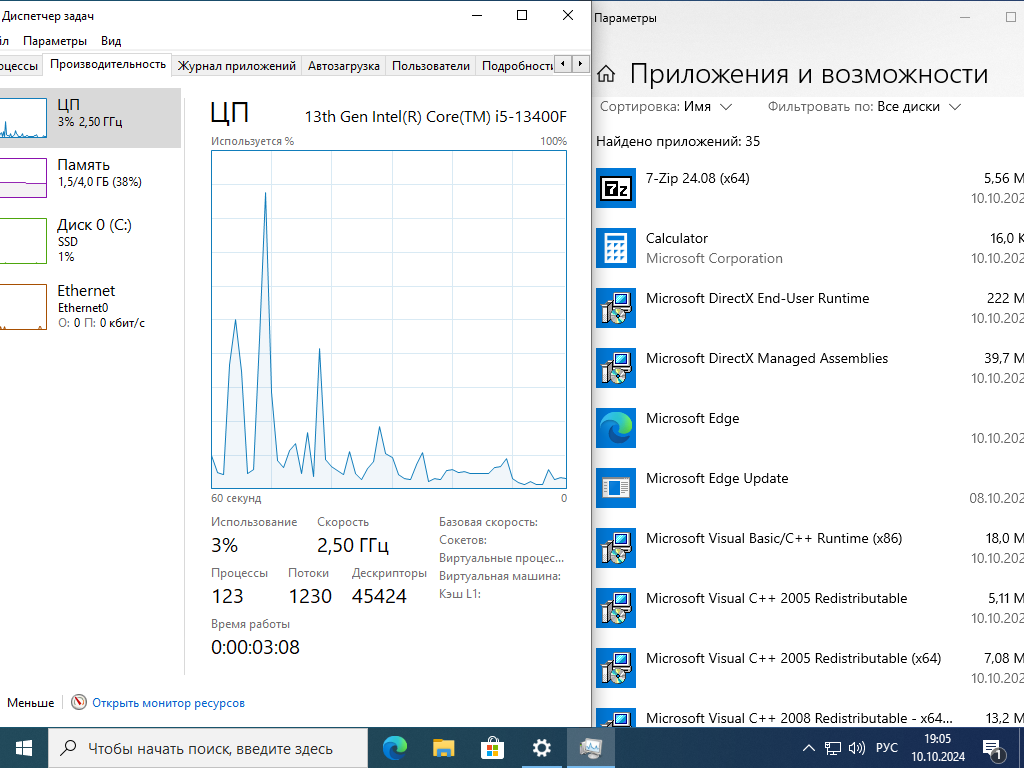The image size is (1024, 768).
Task: Switch to the Автозагрузка tab
Action: [344, 65]
